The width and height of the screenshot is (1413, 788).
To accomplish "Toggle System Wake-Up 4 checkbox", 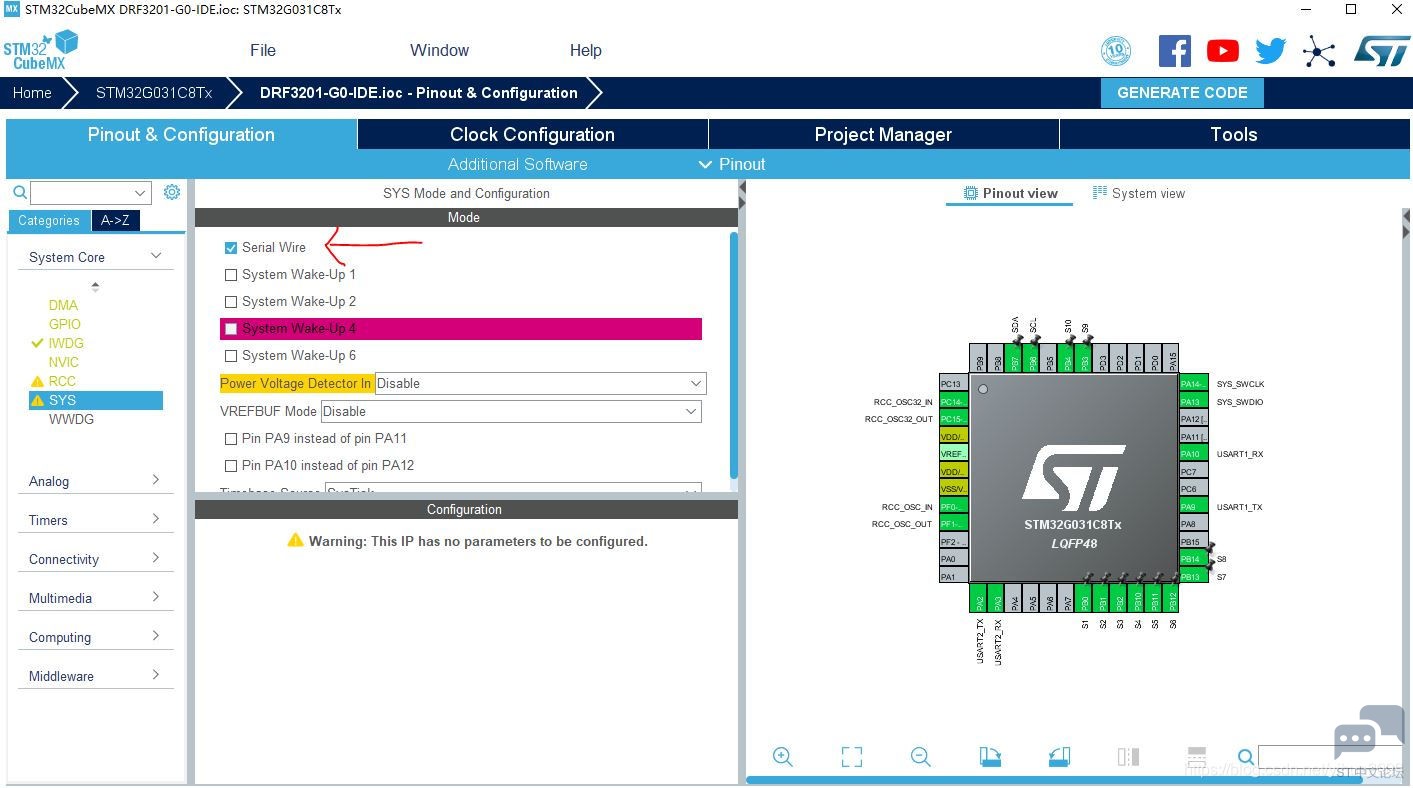I will point(231,329).
